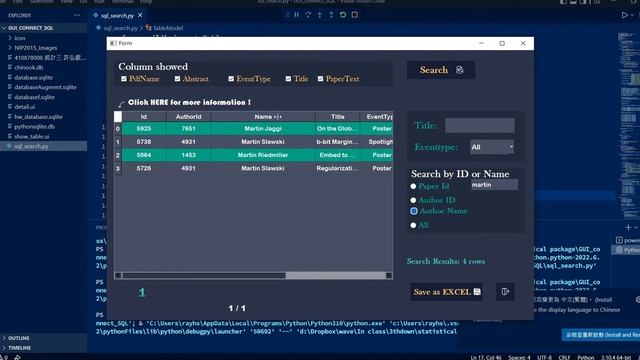Restart the debugging session
Image resolution: width=640 pixels, height=360 pixels.
(343, 15)
